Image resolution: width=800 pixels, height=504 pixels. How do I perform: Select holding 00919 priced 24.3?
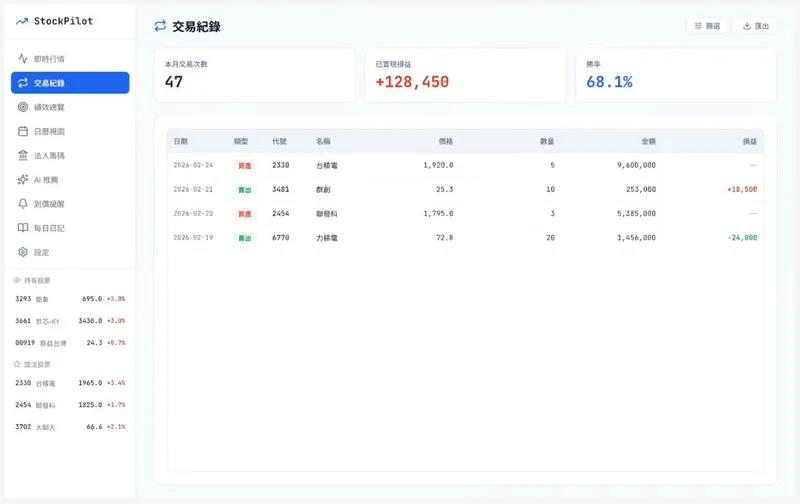(x=70, y=343)
